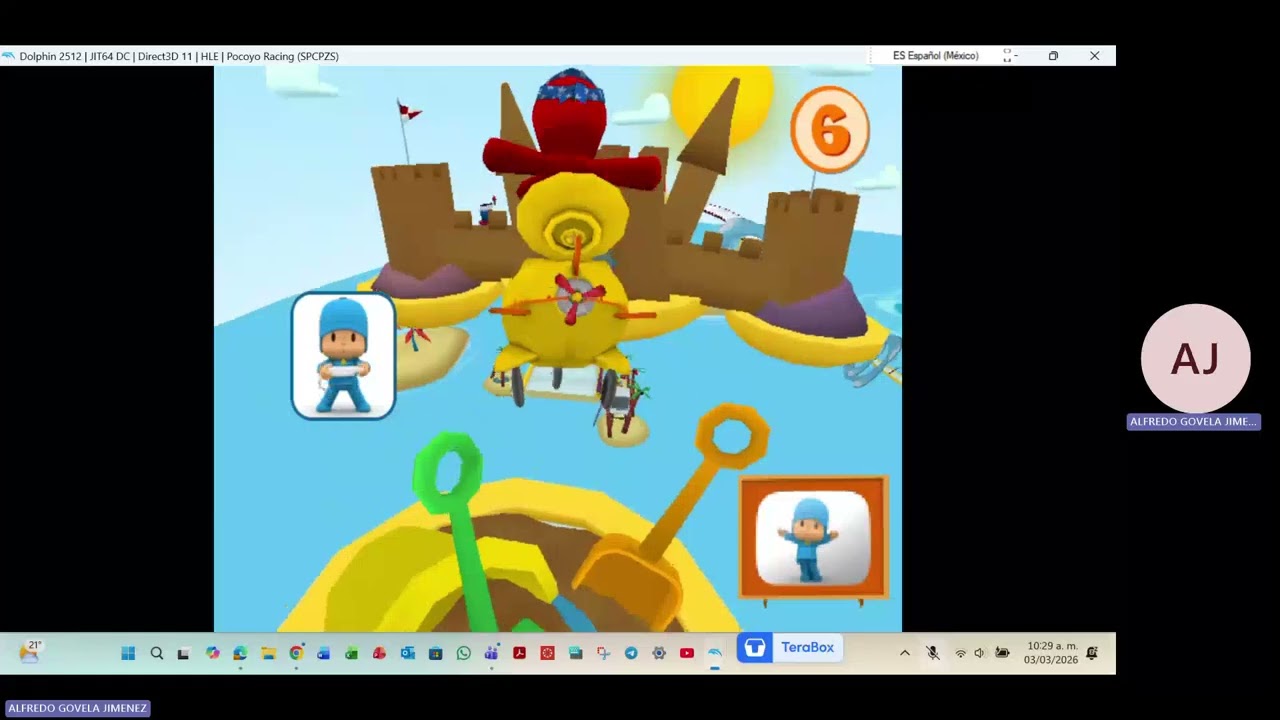1280x720 pixels.
Task: Open Telegram from the taskbar
Action: coord(631,653)
